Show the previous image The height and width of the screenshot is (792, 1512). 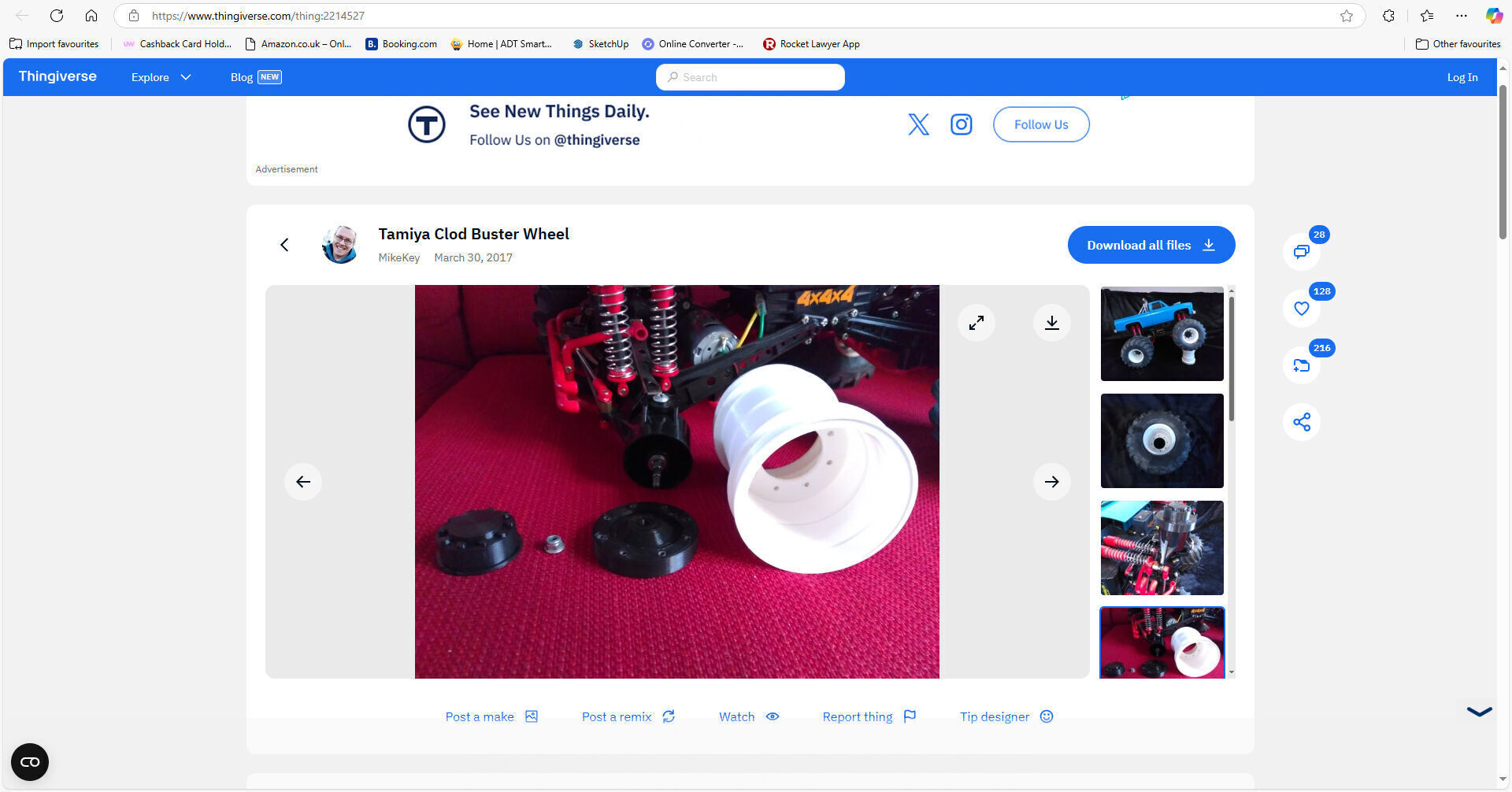[x=303, y=482]
